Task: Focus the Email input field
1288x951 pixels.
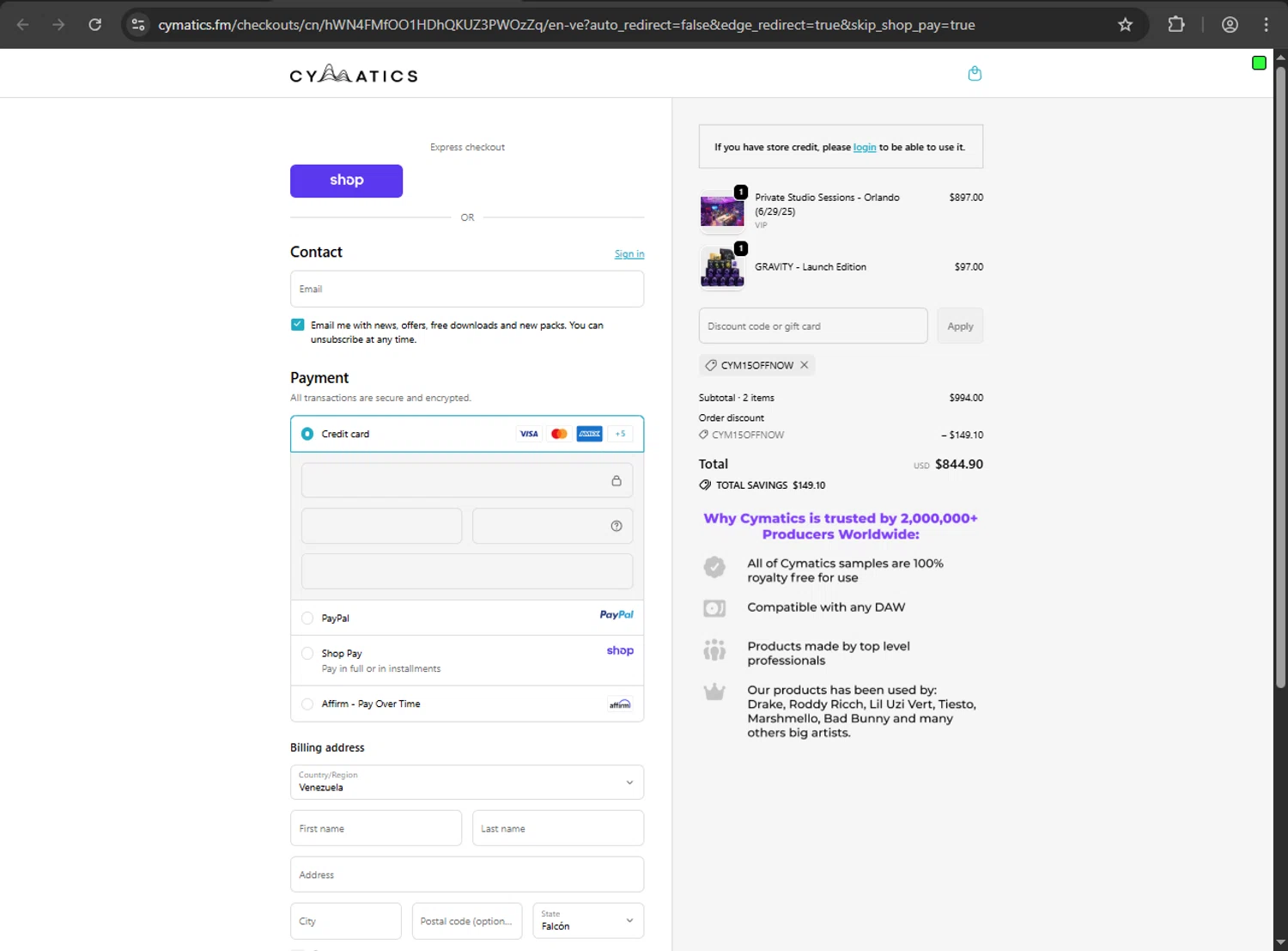Action: [x=467, y=289]
